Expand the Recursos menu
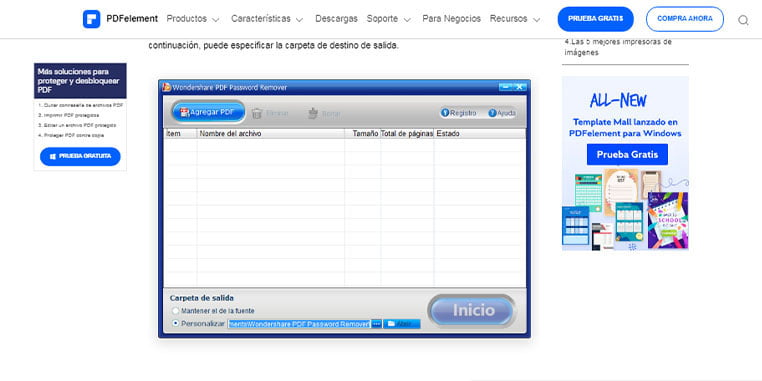This screenshot has height=381, width=762. click(515, 19)
